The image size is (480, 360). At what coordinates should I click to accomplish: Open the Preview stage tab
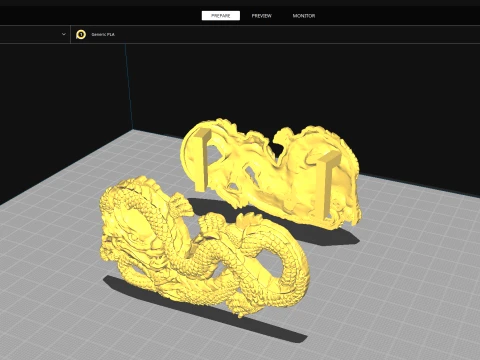click(x=262, y=16)
